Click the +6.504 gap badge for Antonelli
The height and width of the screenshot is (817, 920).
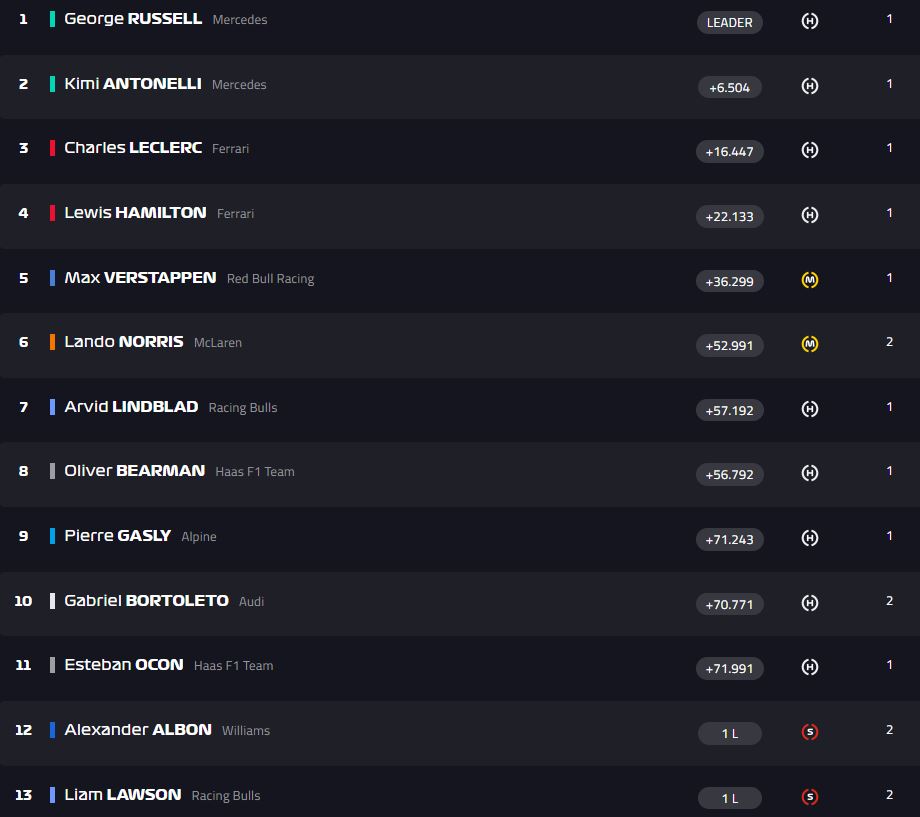tap(729, 87)
